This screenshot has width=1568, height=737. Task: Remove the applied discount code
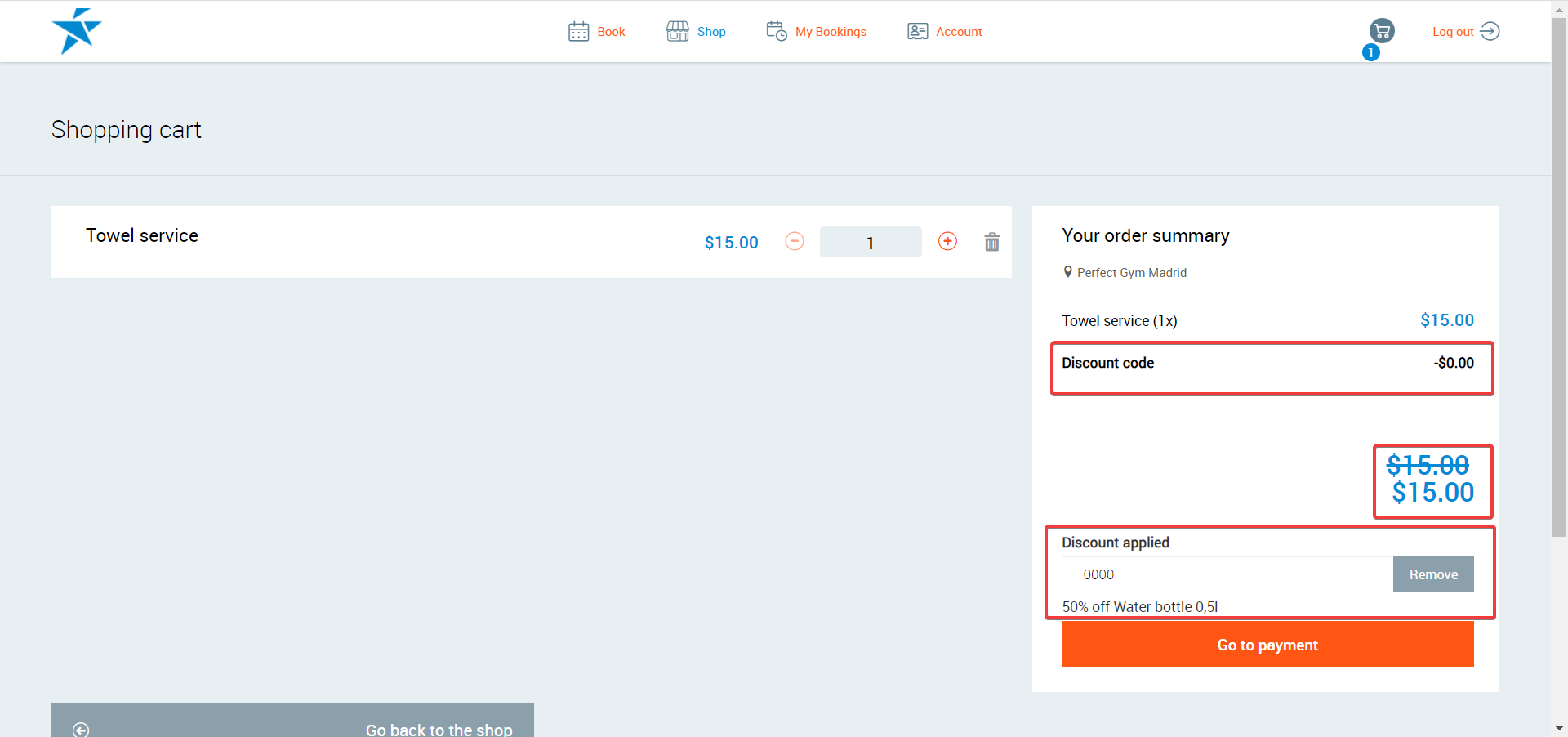tap(1432, 574)
